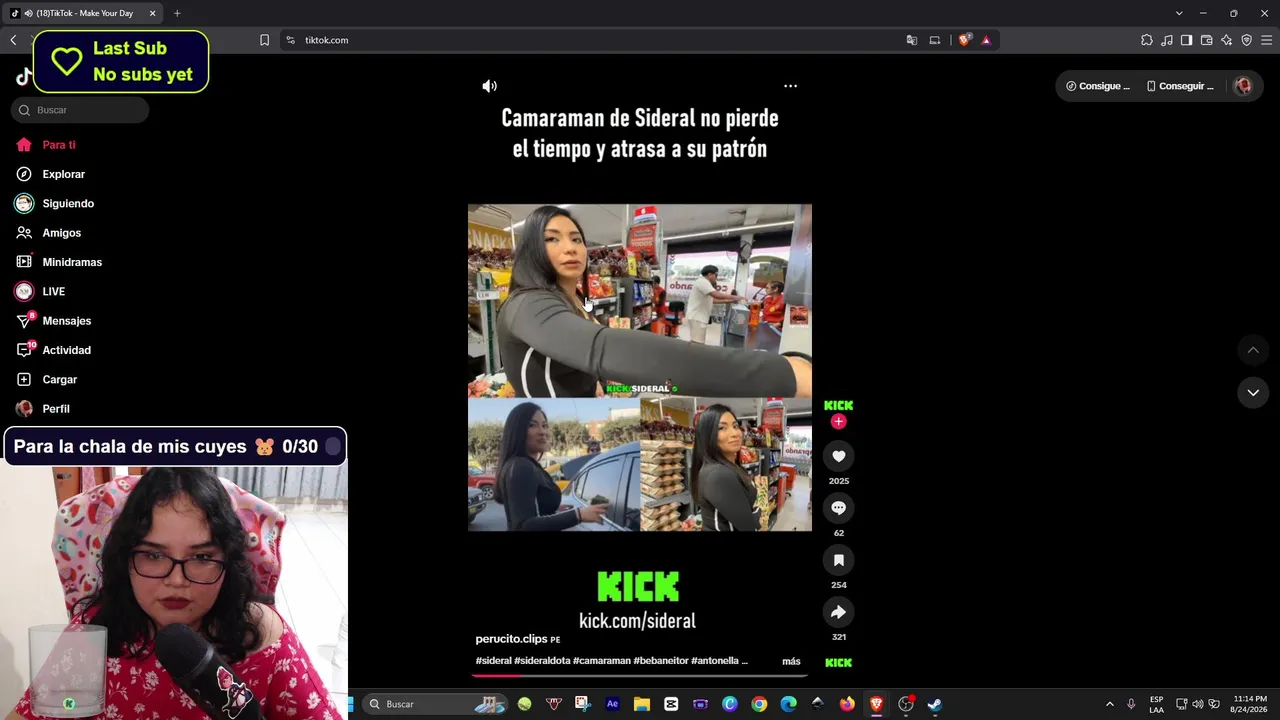1280x720 pixels.
Task: Switch the ESP LAA keyboard language
Action: (x=1156, y=704)
